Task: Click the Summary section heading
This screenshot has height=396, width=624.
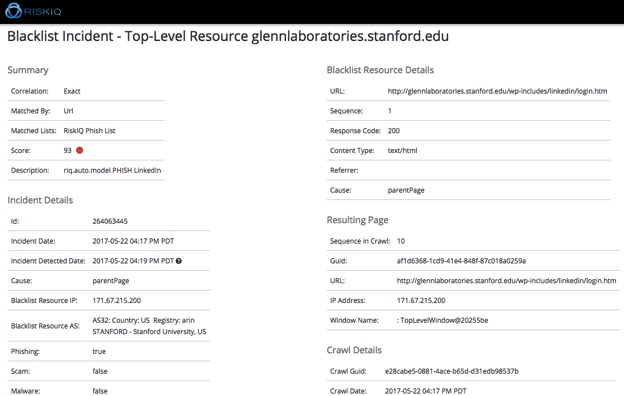Action: 28,70
